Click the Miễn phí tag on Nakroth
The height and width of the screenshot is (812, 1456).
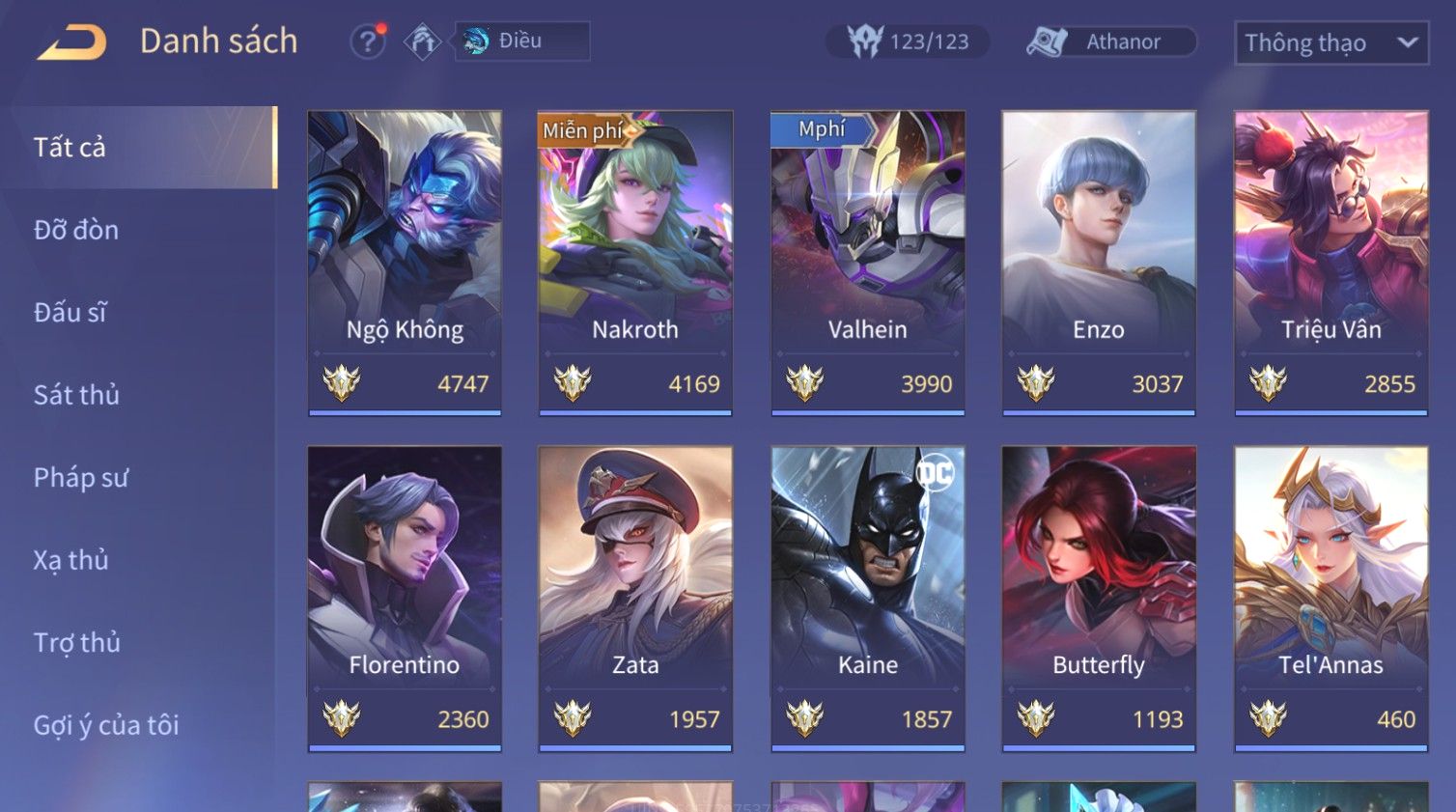[x=582, y=130]
